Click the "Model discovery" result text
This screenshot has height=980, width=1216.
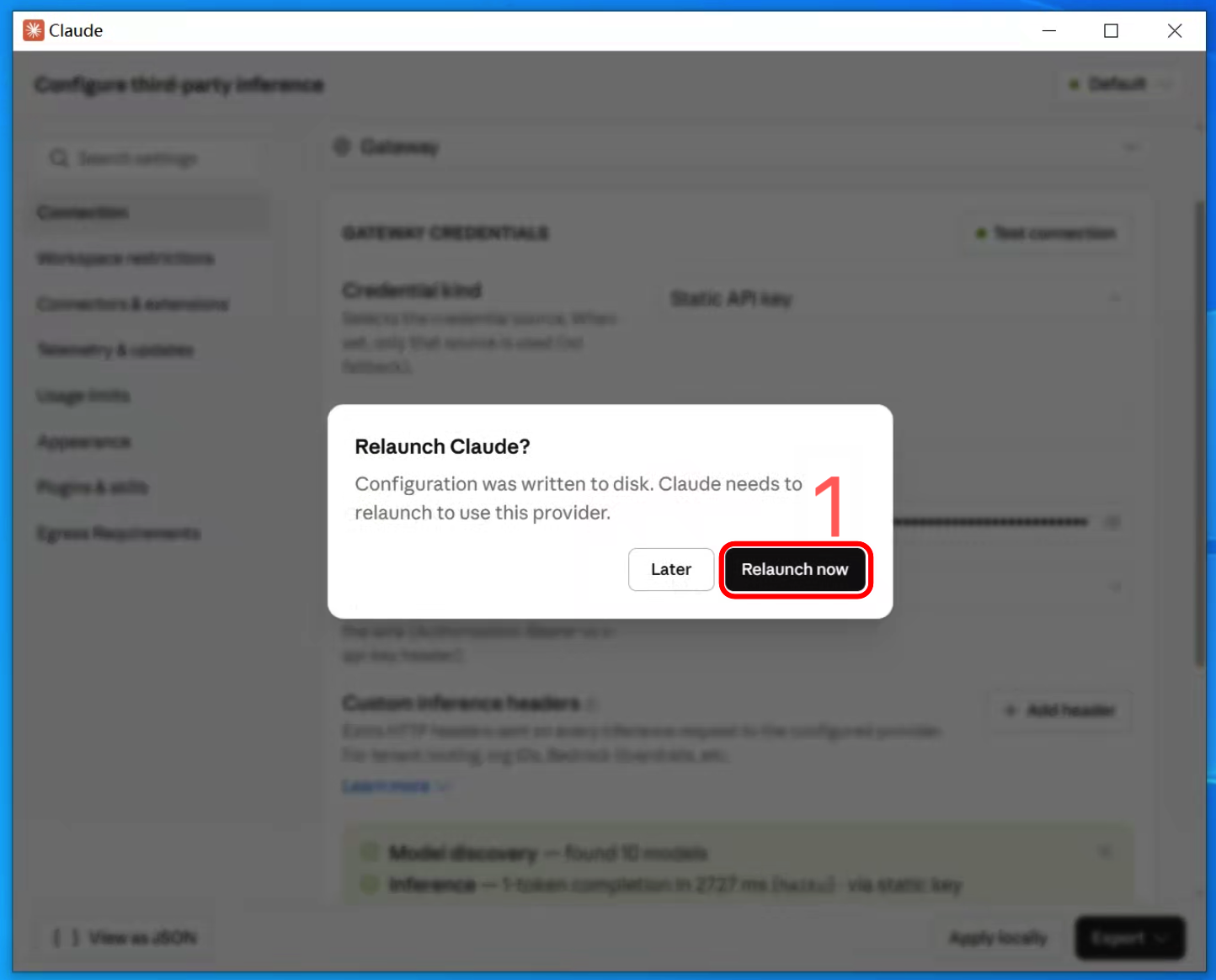(462, 853)
